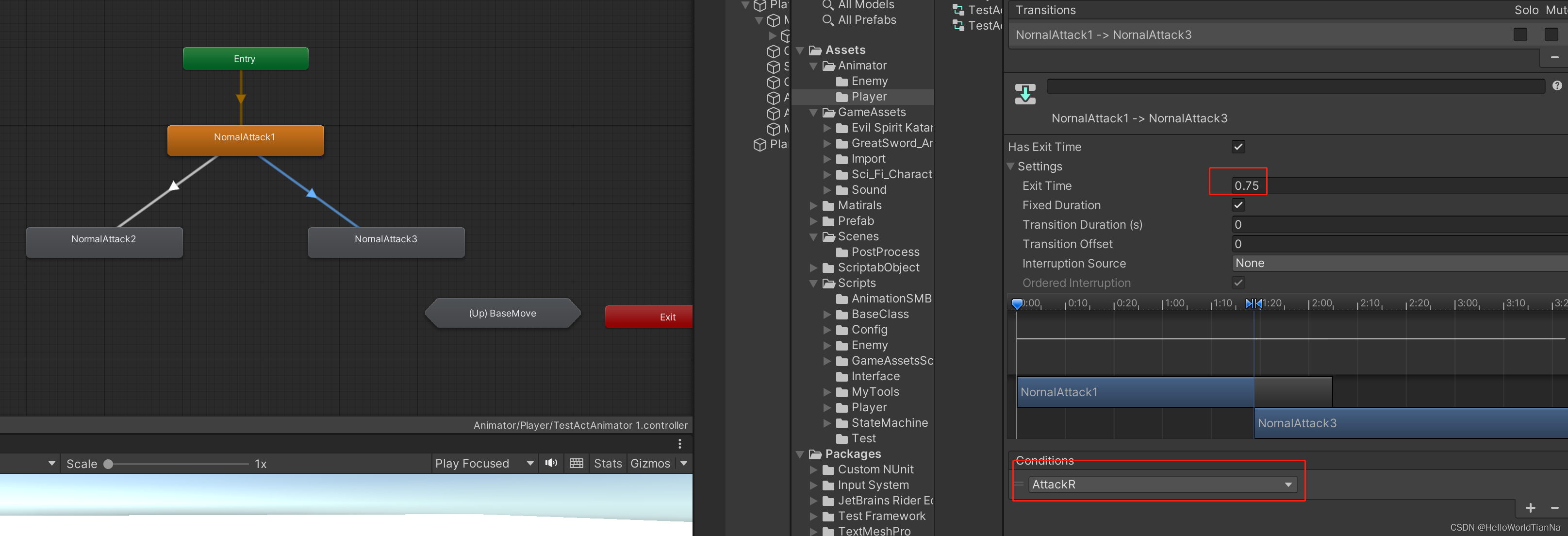This screenshot has width=1568, height=536.
Task: Click the Scale slider handle
Action: (x=108, y=464)
